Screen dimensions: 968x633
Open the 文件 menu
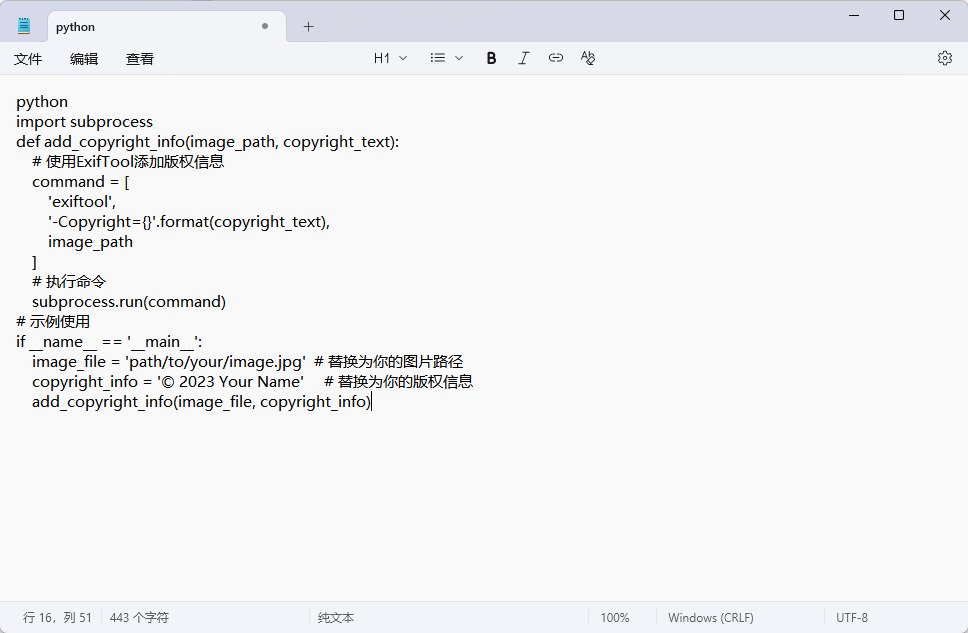pos(28,59)
